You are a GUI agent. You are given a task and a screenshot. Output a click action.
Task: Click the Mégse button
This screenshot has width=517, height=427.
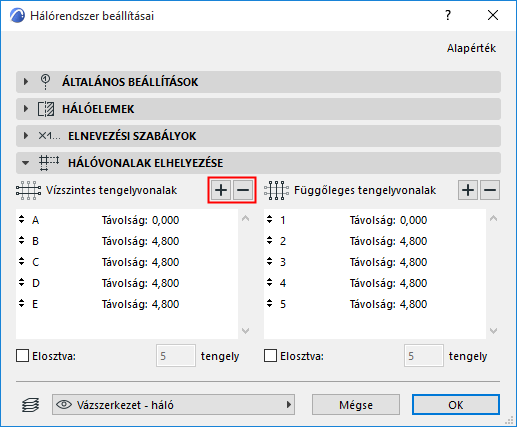pos(356,405)
